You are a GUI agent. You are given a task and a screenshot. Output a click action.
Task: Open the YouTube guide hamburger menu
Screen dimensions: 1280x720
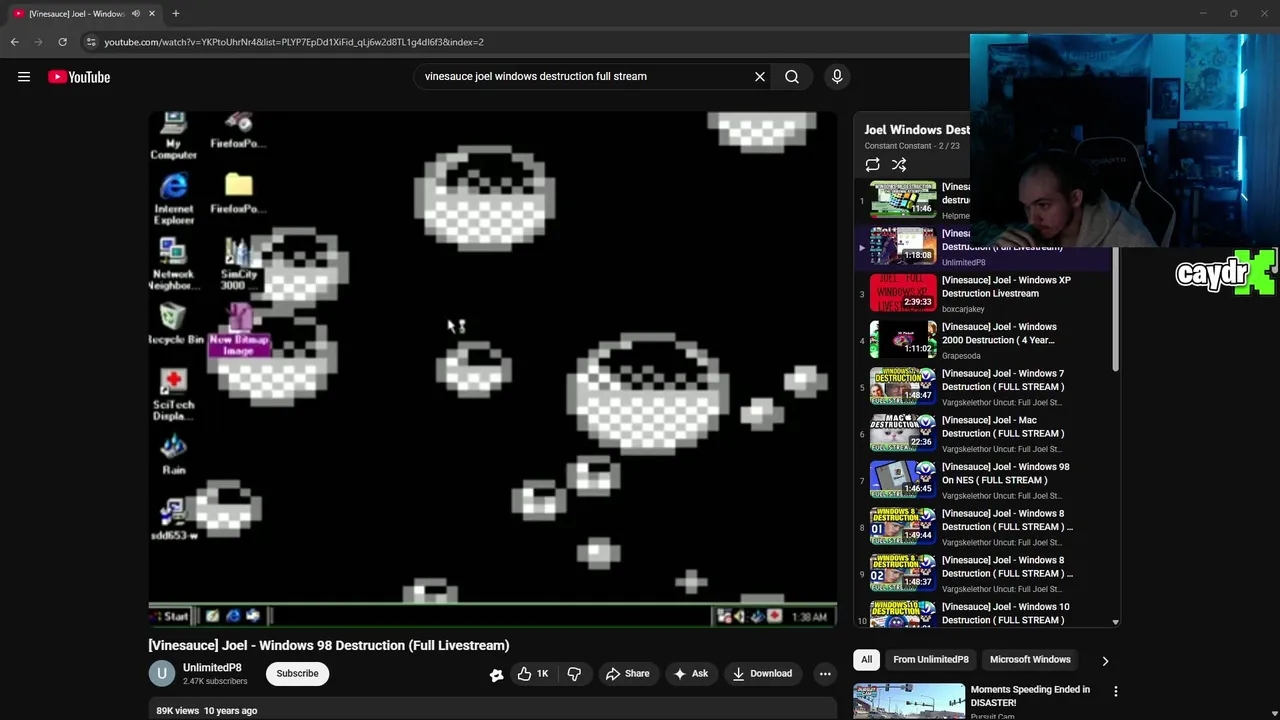(24, 77)
